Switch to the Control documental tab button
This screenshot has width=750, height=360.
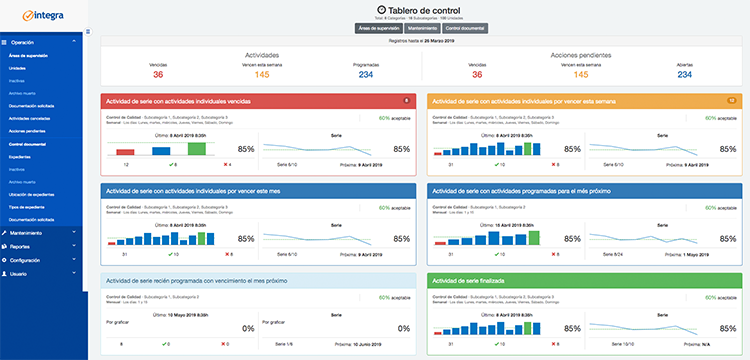465,29
